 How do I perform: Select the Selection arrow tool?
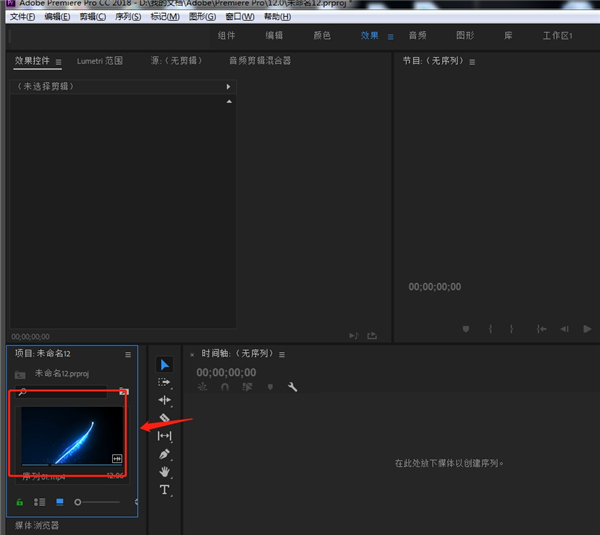point(165,365)
